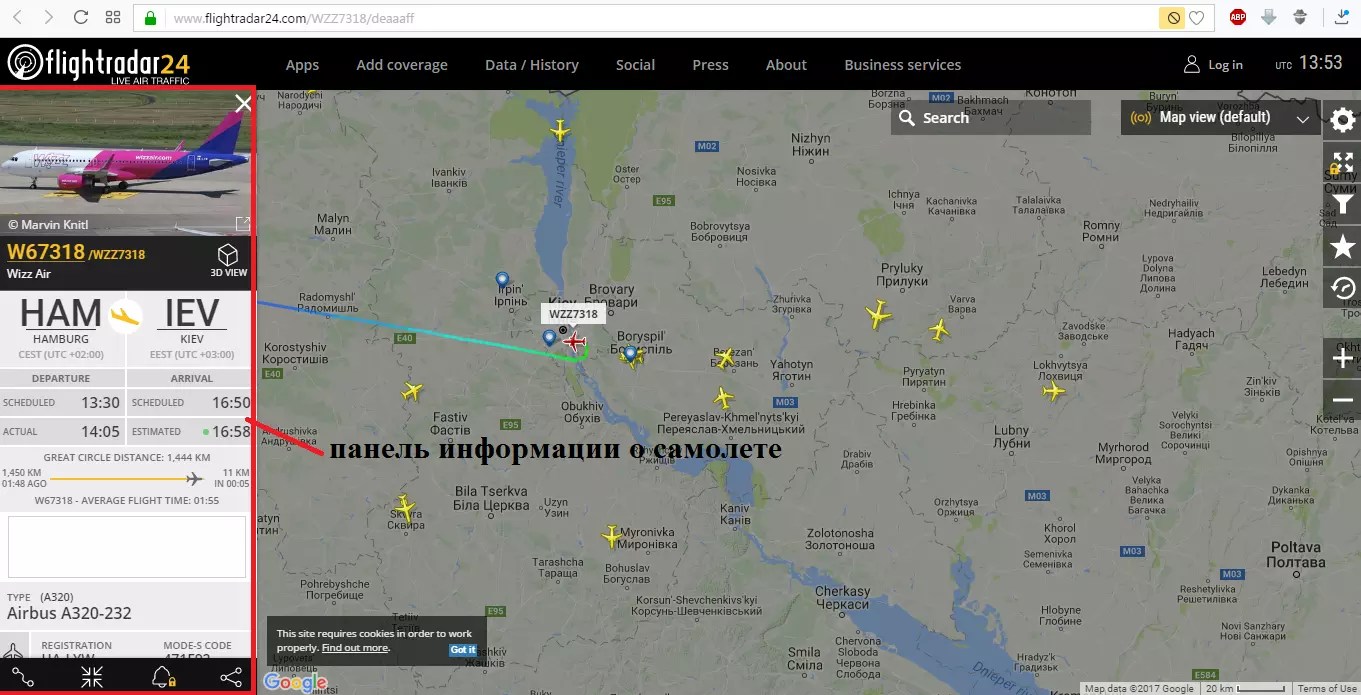Click the flight route icon in bottom bar
Screen dimensions: 1361x695
pyautogui.click(x=23, y=677)
